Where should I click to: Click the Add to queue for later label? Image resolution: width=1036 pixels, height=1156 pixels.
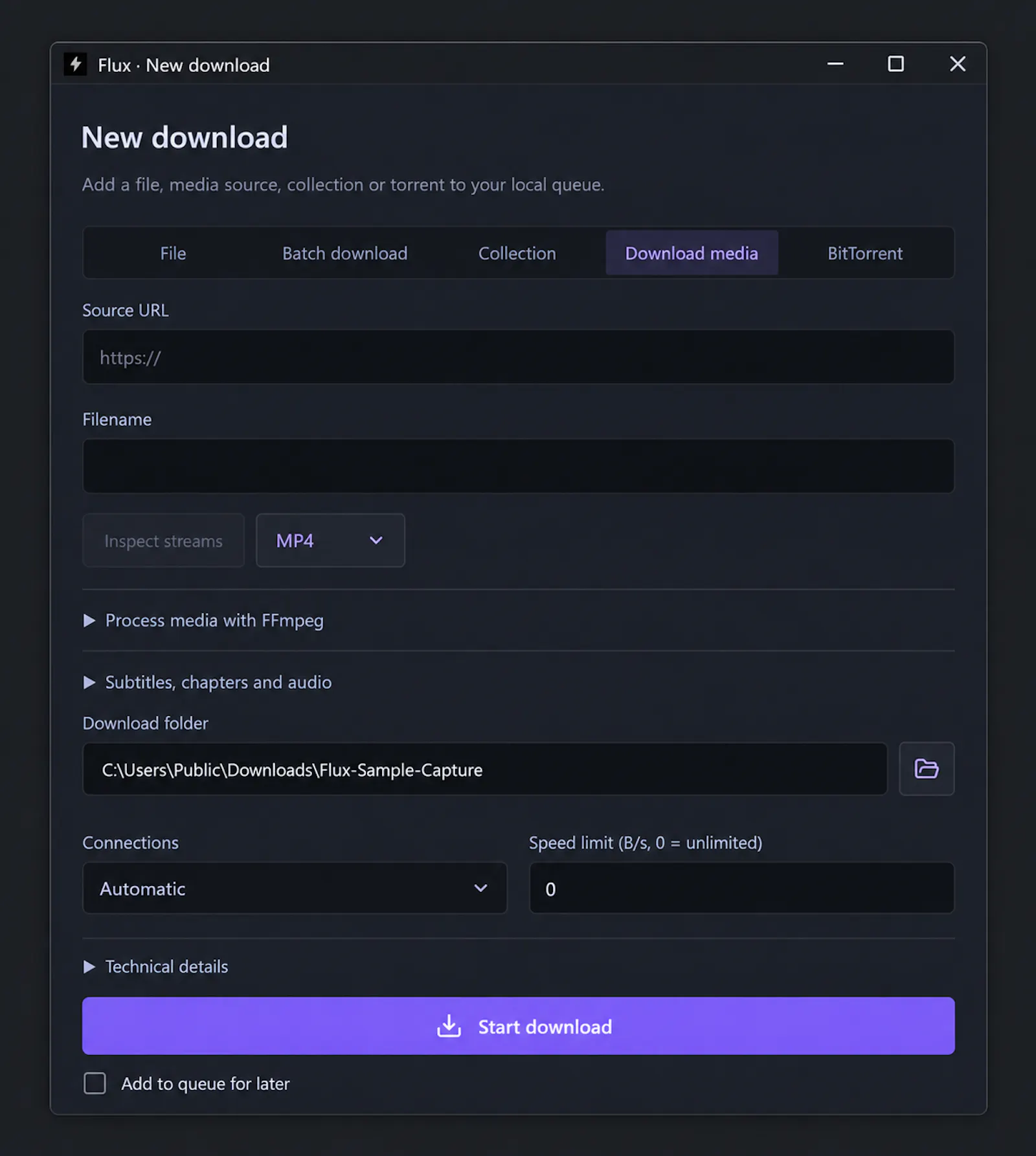[x=205, y=1084]
